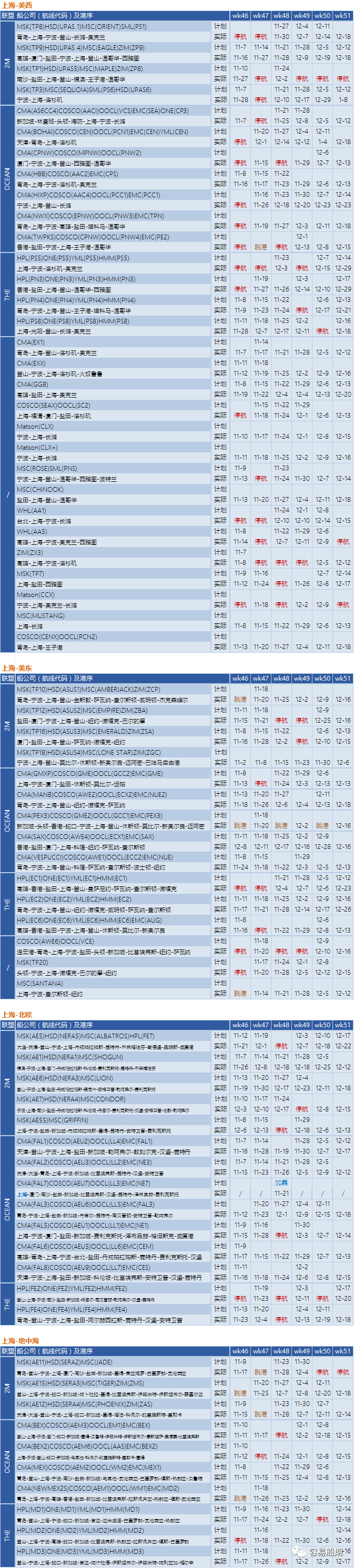Click the MSK(AE11)HSD(SERA2)MSC(JADE) service name
354x1568 pixels.
[x=64, y=1362]
